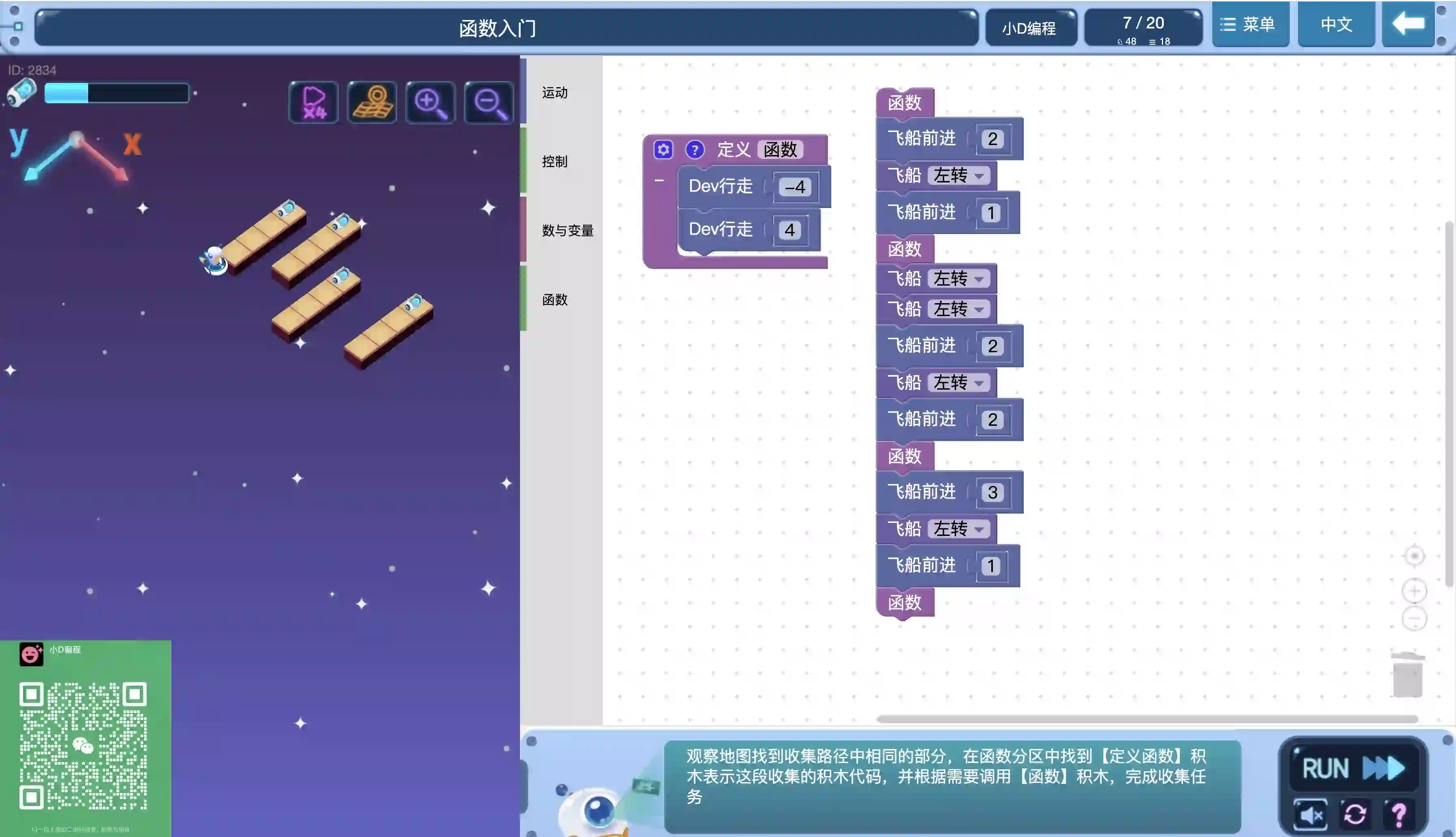The height and width of the screenshot is (837, 1456).
Task: Click the purple help question mark
Action: [1399, 814]
